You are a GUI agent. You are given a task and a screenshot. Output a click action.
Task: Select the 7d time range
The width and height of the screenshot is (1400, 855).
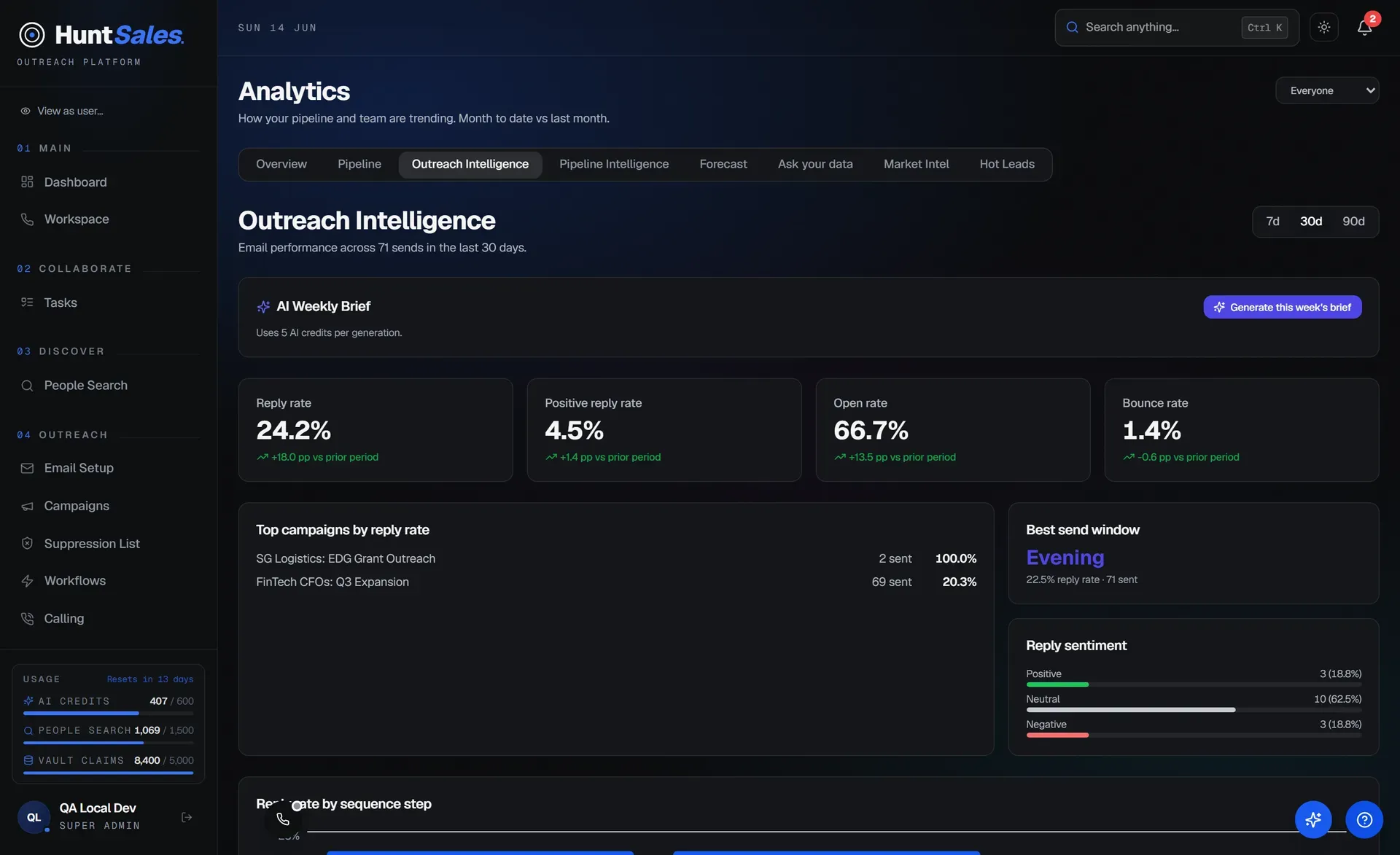point(1272,222)
